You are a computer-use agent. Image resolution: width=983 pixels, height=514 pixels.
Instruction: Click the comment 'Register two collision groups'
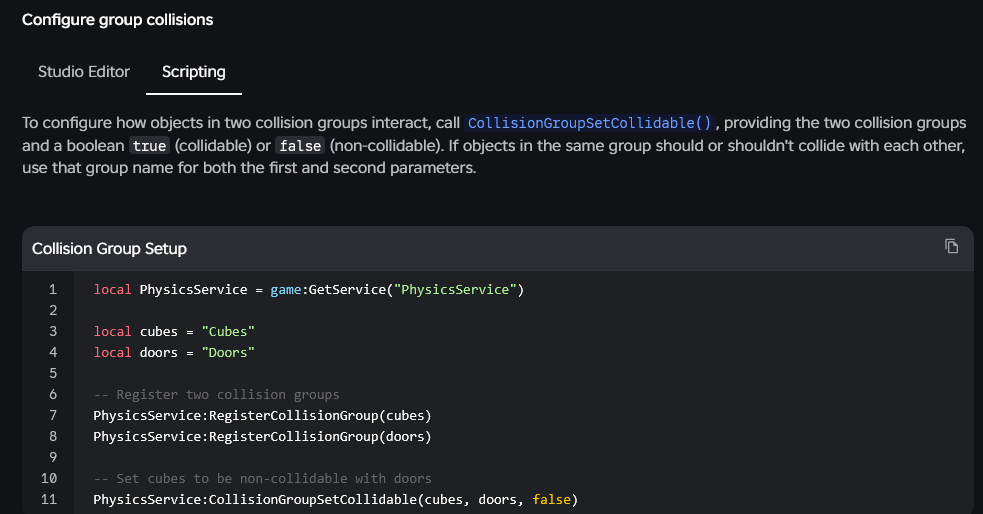click(x=216, y=395)
